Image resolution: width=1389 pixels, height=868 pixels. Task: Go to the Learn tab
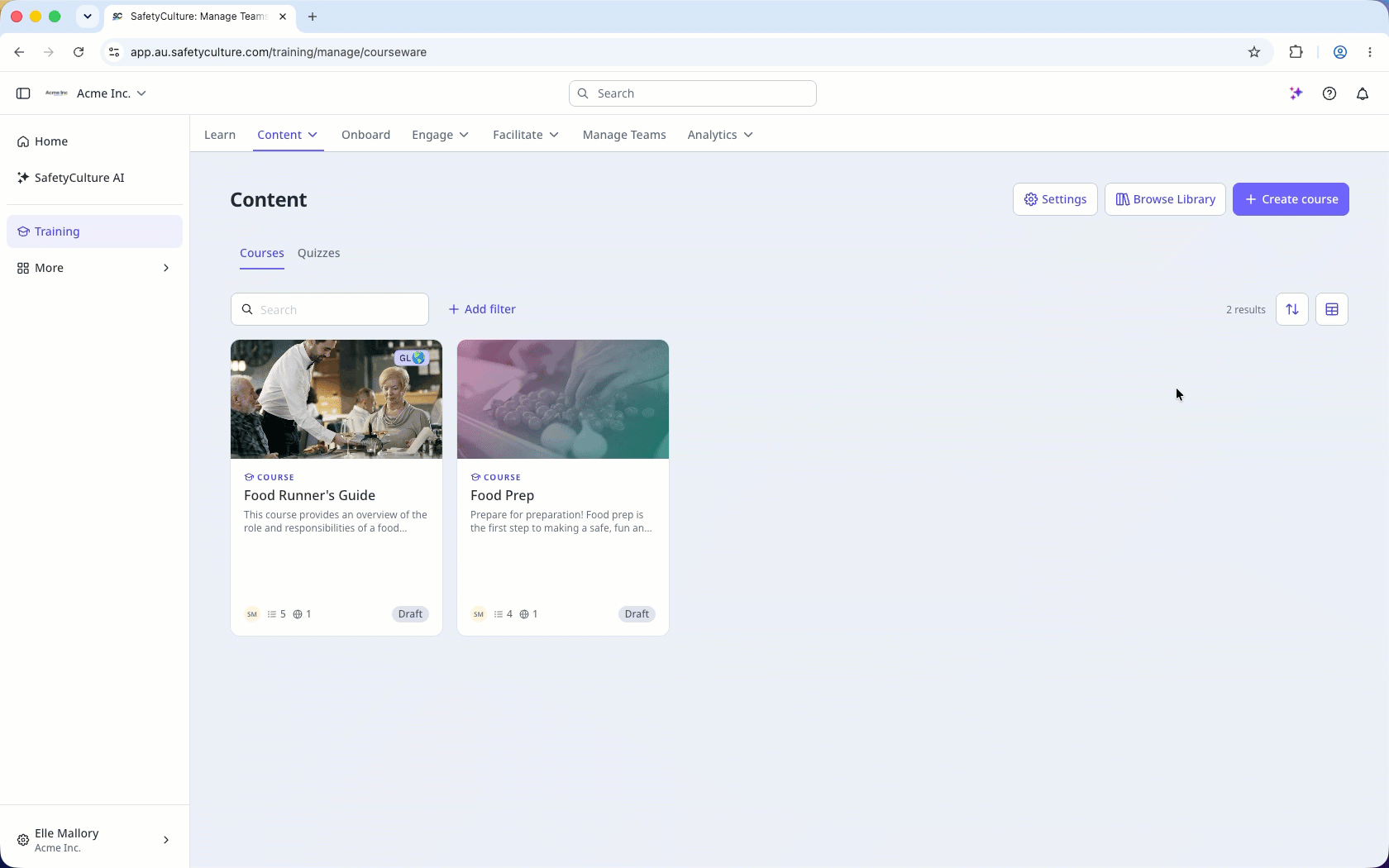pyautogui.click(x=220, y=135)
